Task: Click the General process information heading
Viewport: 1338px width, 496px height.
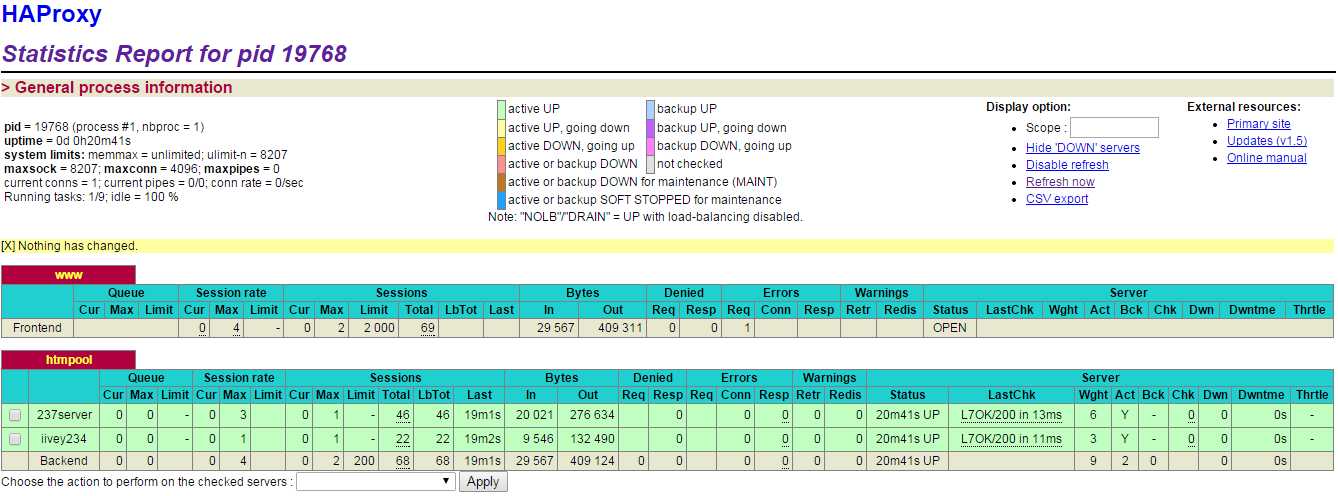Action: (117, 87)
